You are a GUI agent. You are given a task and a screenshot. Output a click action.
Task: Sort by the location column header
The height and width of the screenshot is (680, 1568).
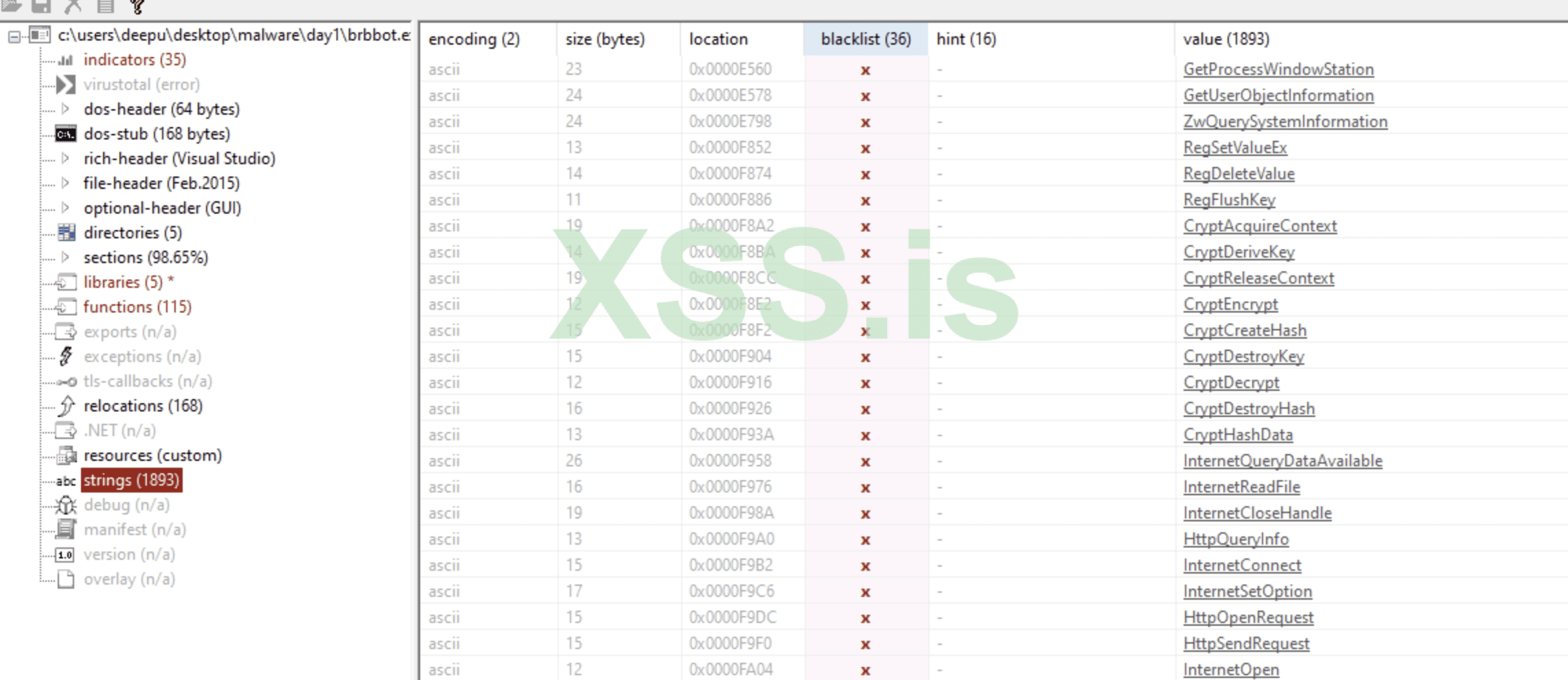pos(742,39)
